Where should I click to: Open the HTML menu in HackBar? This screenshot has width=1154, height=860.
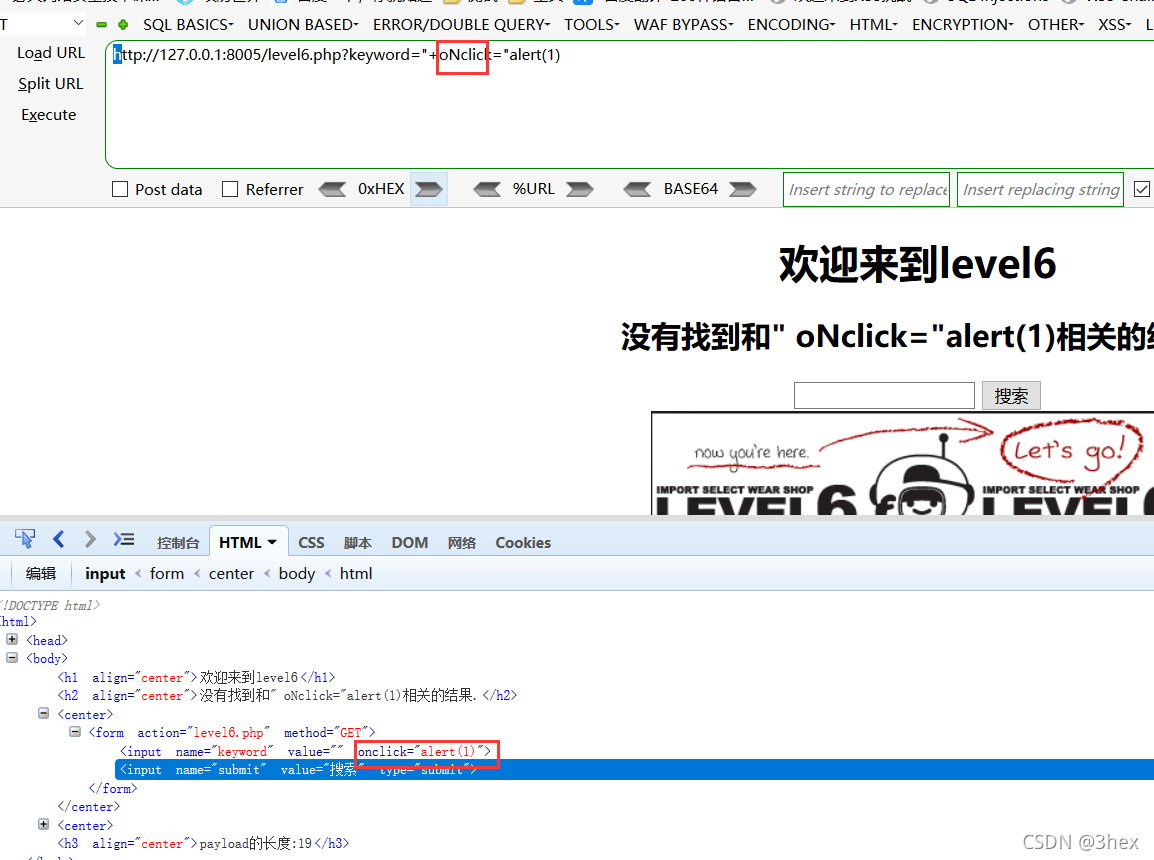pyautogui.click(x=874, y=25)
